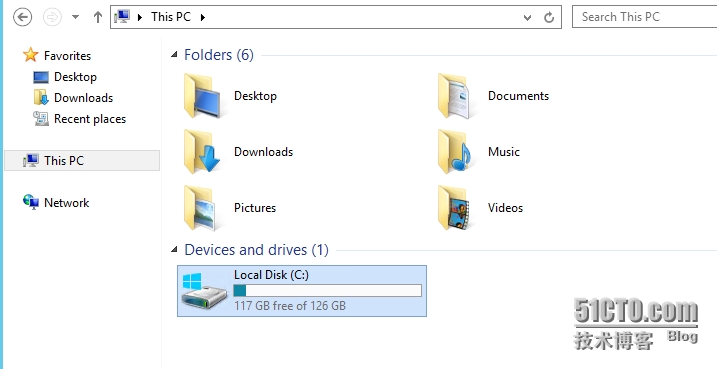Select the Videos folder icon
717x369 pixels.
pyautogui.click(x=454, y=208)
